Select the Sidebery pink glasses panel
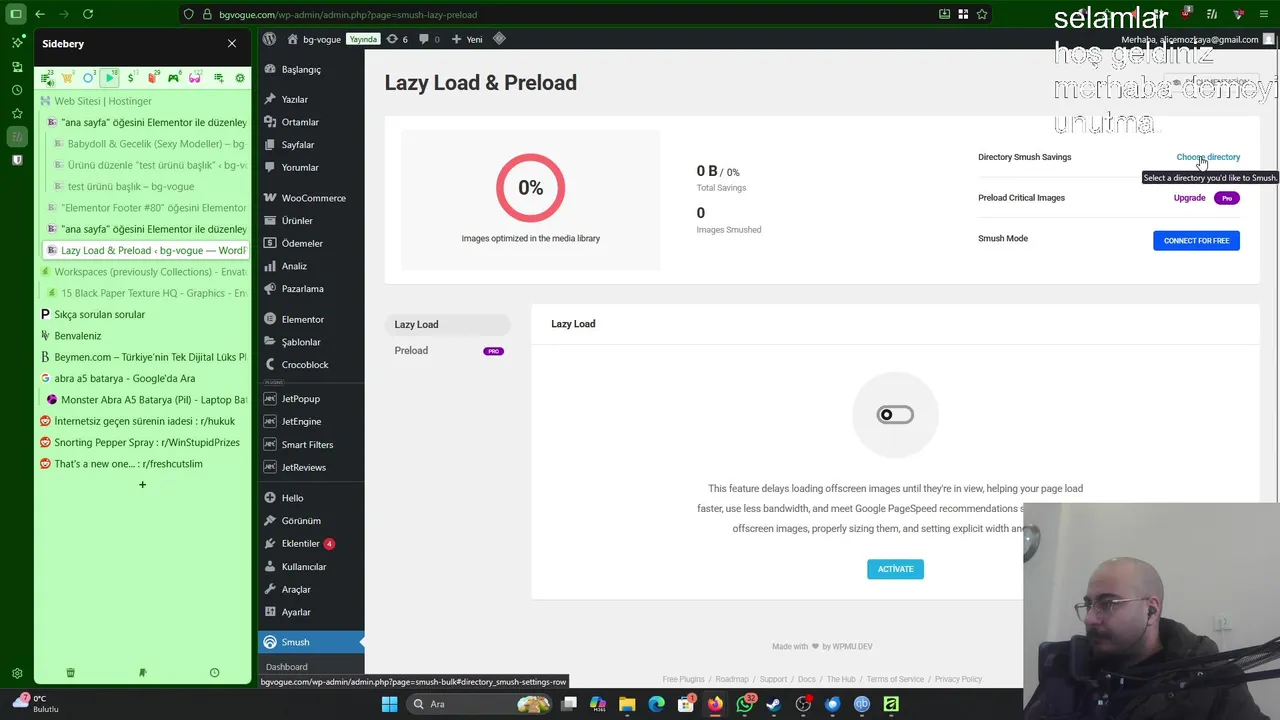1280x720 pixels. point(195,78)
